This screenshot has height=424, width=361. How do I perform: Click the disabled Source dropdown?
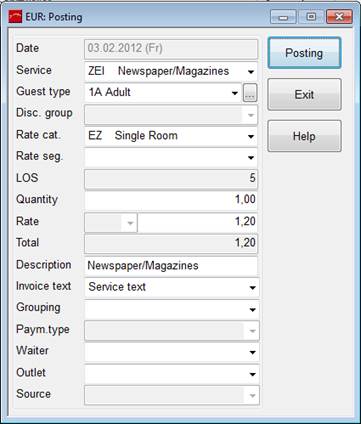(x=171, y=395)
